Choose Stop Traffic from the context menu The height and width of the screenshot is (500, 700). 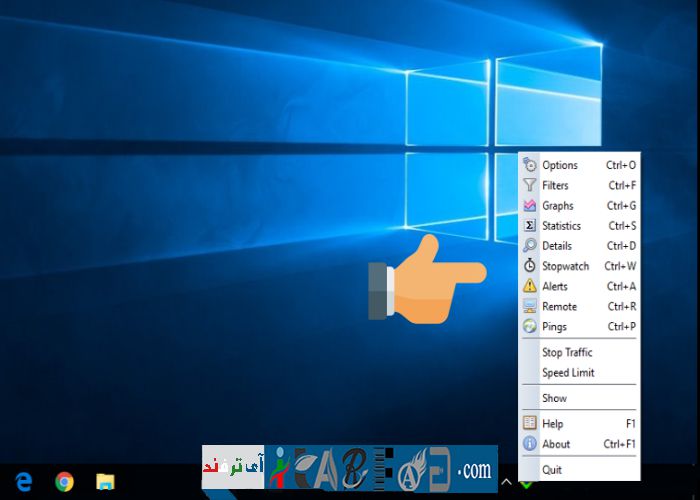567,352
